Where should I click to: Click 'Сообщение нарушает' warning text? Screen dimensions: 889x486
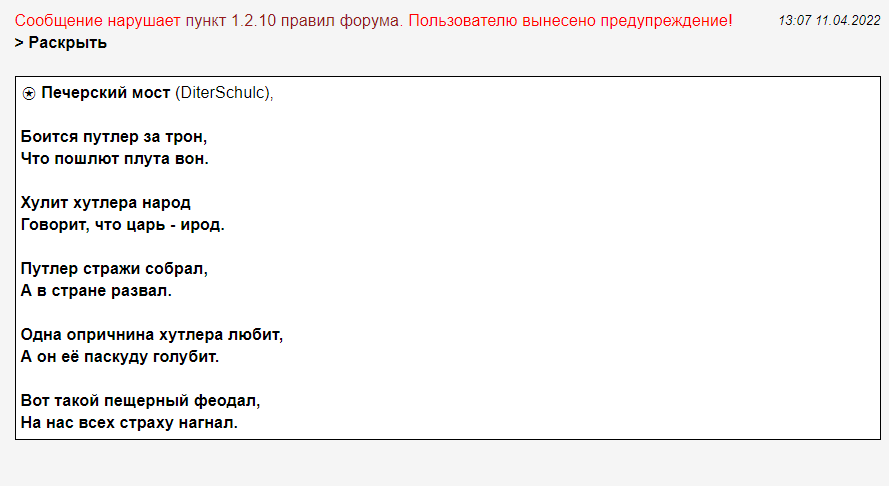[x=98, y=20]
